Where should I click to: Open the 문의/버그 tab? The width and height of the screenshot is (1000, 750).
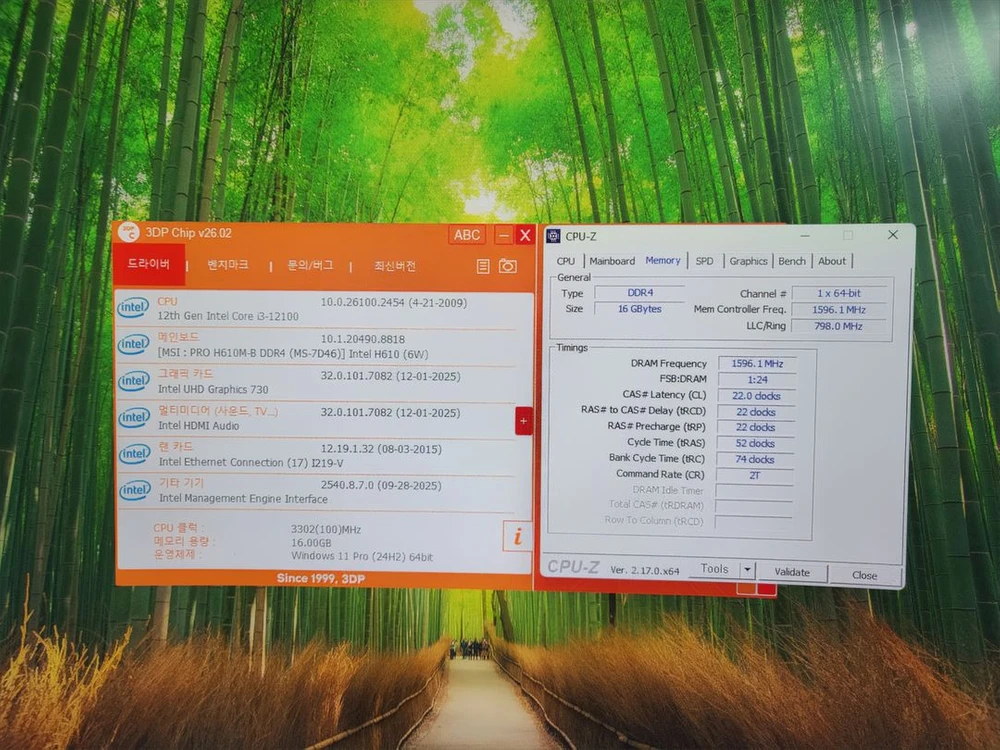(310, 265)
